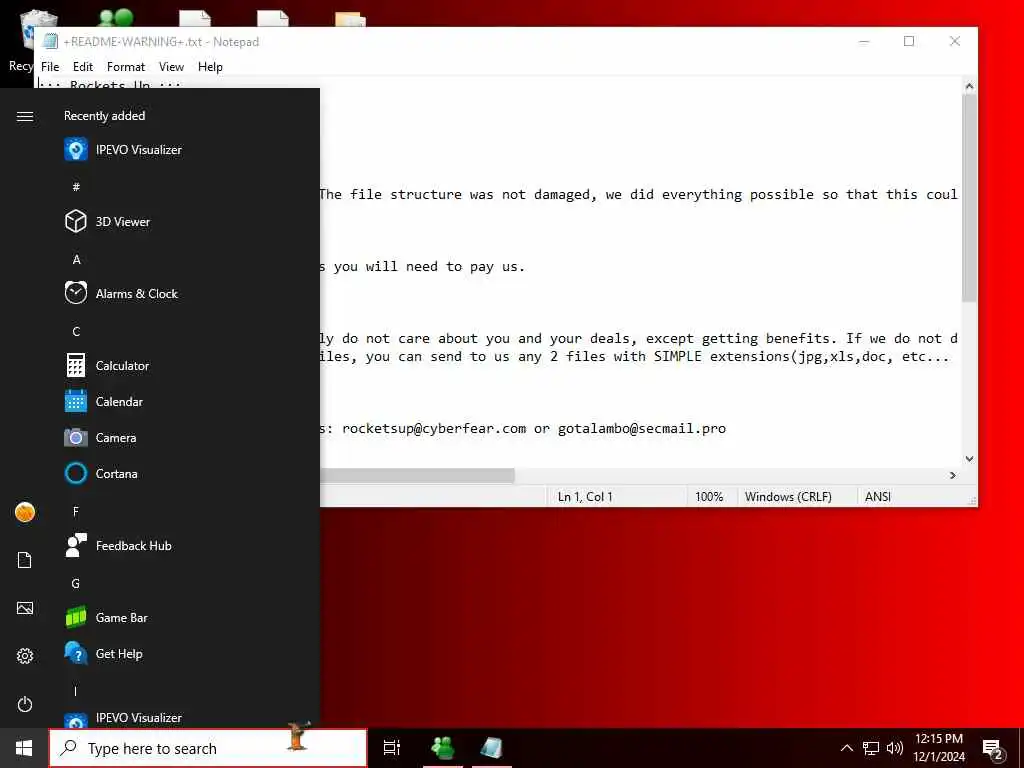Click ANSI encoding in status bar
1024x768 pixels.
coord(878,496)
